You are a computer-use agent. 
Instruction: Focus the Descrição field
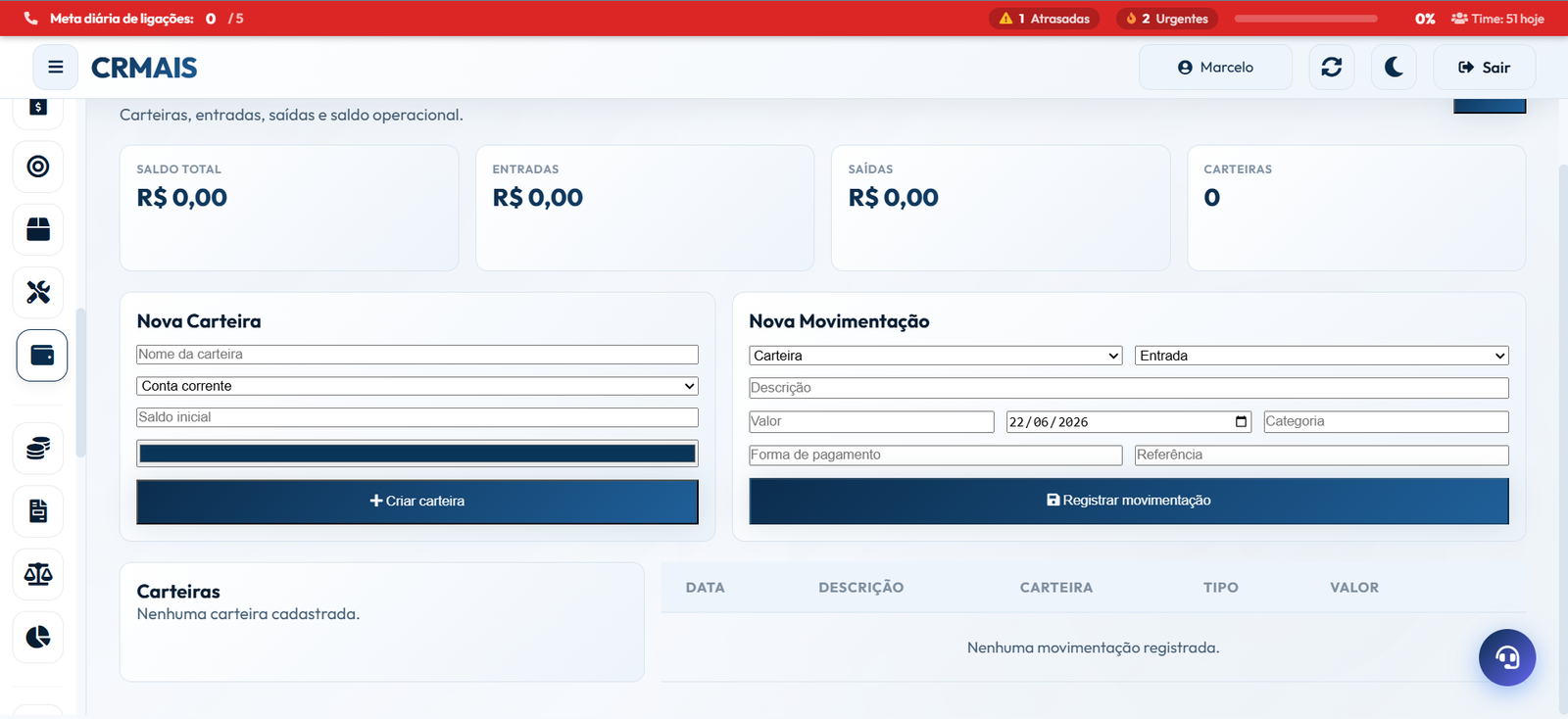[1129, 388]
